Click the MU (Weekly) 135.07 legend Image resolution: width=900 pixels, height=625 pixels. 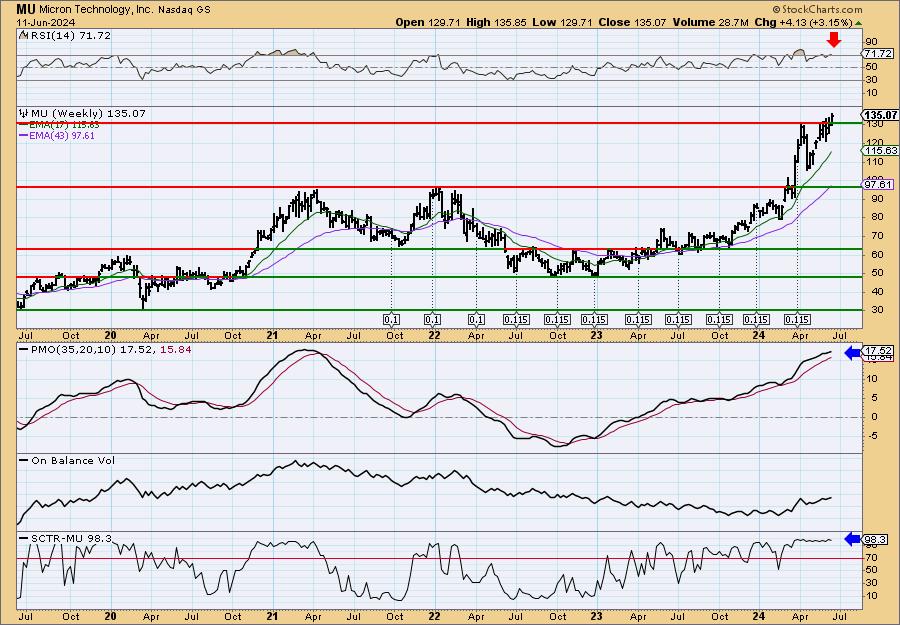pos(87,114)
